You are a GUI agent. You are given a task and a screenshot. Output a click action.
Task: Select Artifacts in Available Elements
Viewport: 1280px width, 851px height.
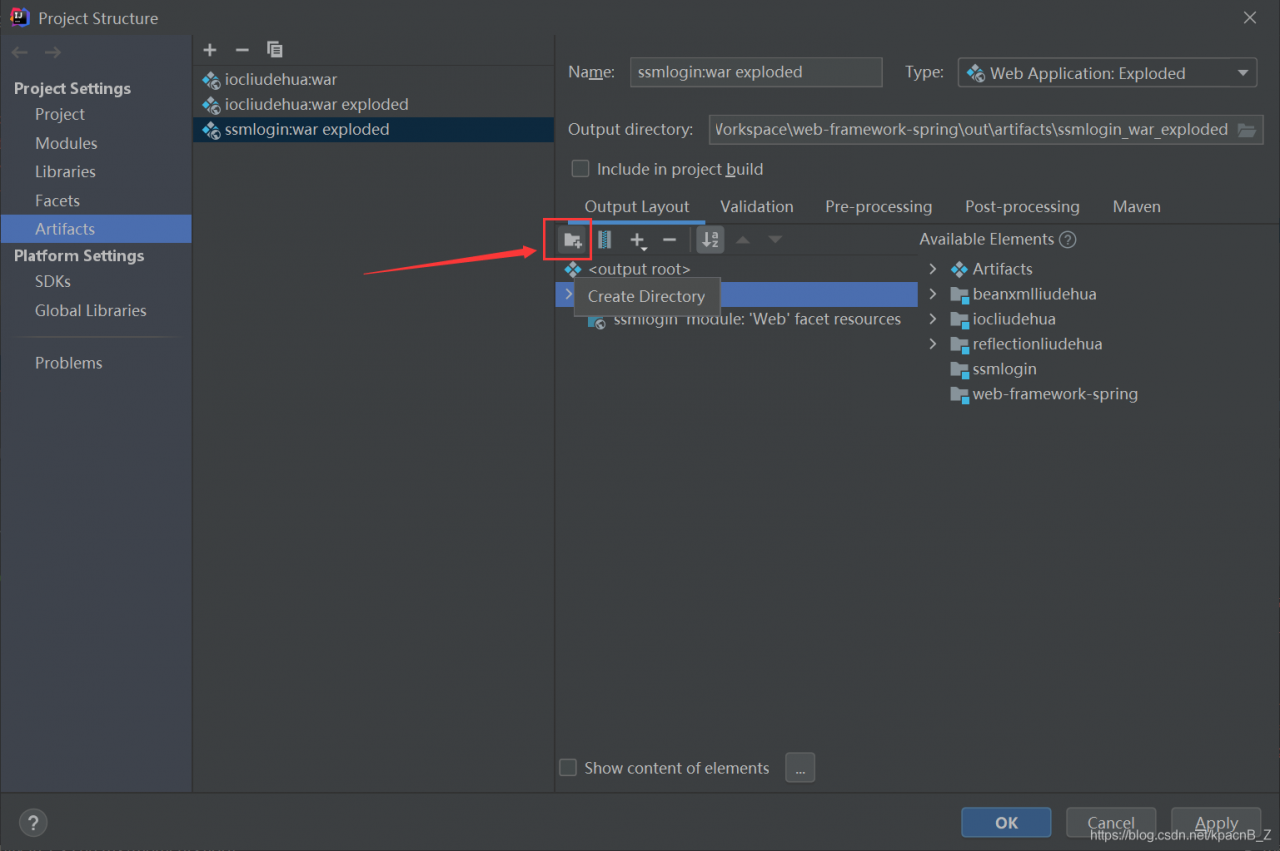(x=1002, y=269)
